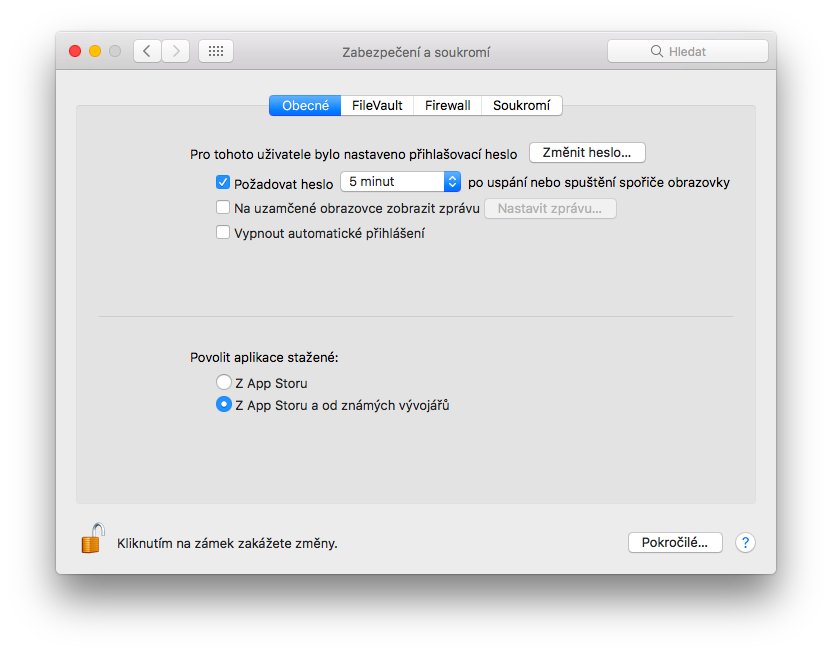Open all preferences via the grid icon
Viewport: 832px width, 654px height.
[x=215, y=50]
